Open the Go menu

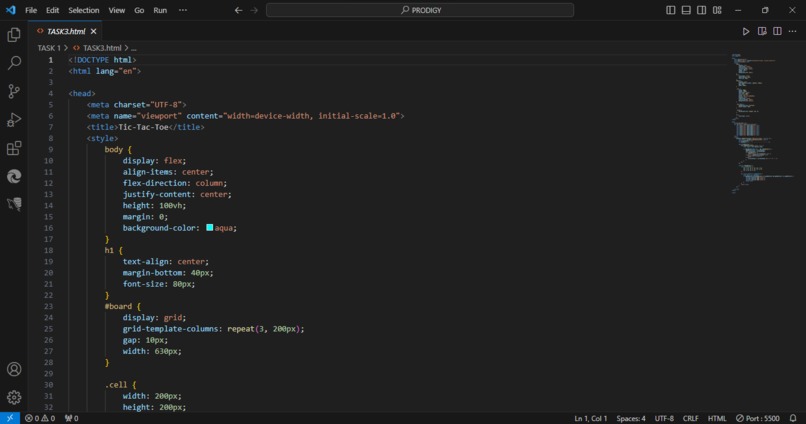click(139, 10)
